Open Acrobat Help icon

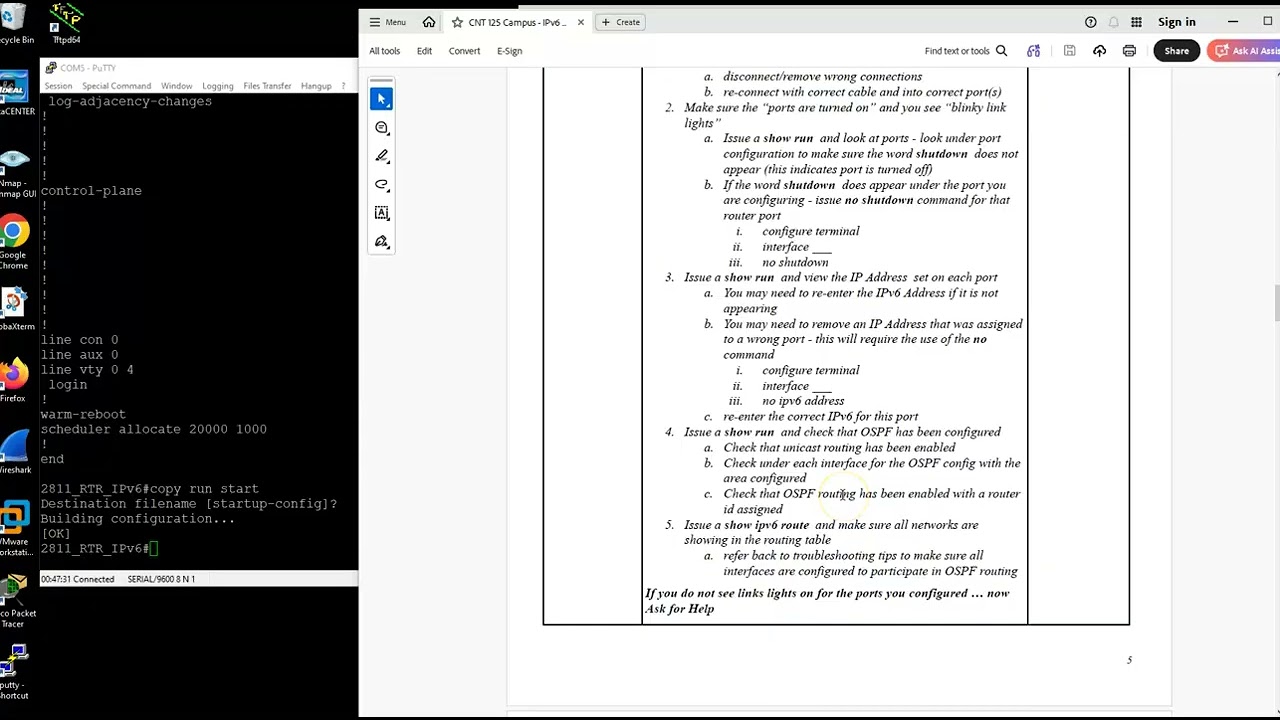[x=1091, y=22]
